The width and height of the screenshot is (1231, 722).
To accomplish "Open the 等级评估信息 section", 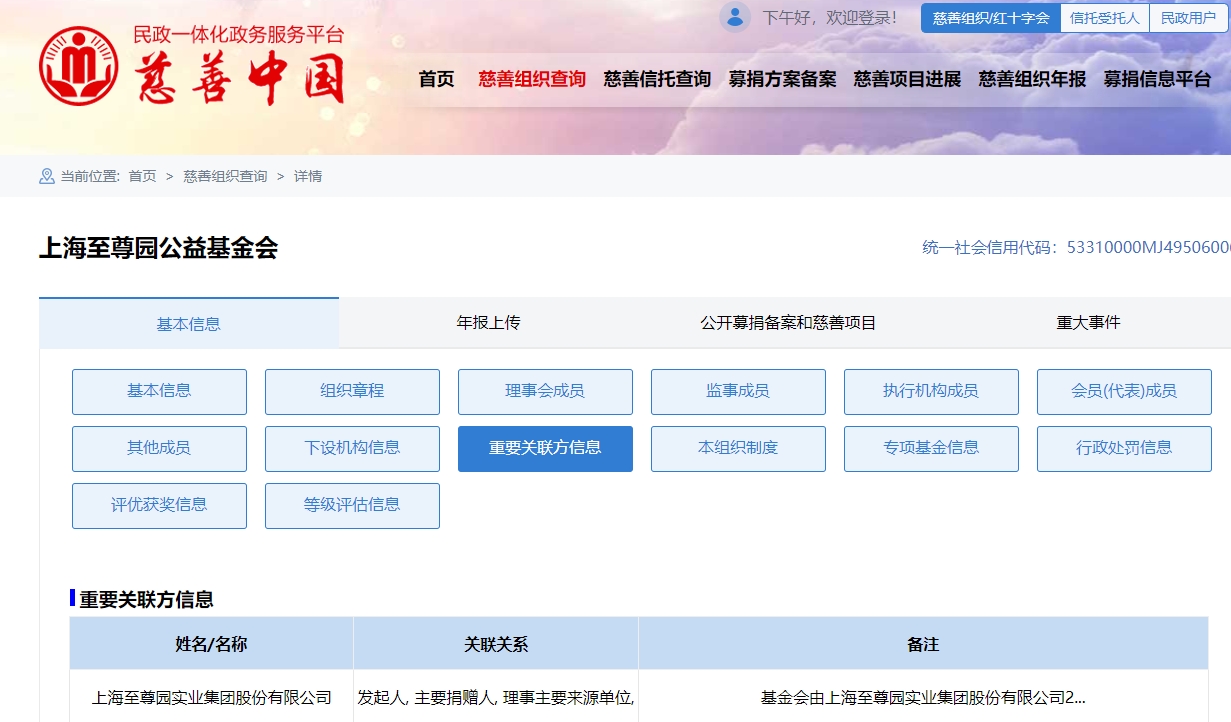I will click(x=352, y=505).
